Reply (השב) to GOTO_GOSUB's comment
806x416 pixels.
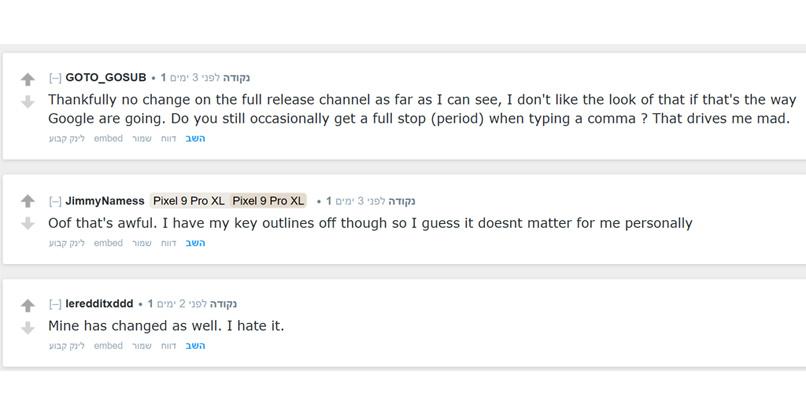pyautogui.click(x=195, y=139)
